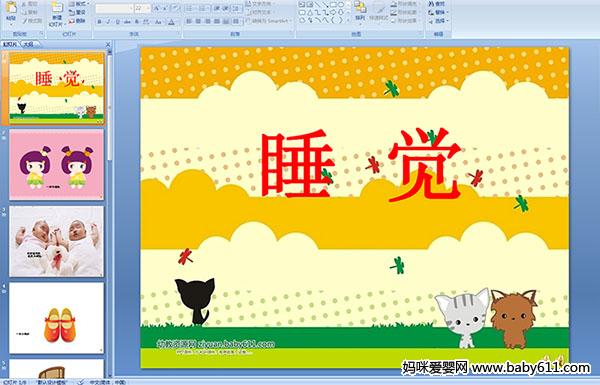Screen dimensions: 600x385
Task: Toggle Italic formatting in the font group
Action: point(108,22)
